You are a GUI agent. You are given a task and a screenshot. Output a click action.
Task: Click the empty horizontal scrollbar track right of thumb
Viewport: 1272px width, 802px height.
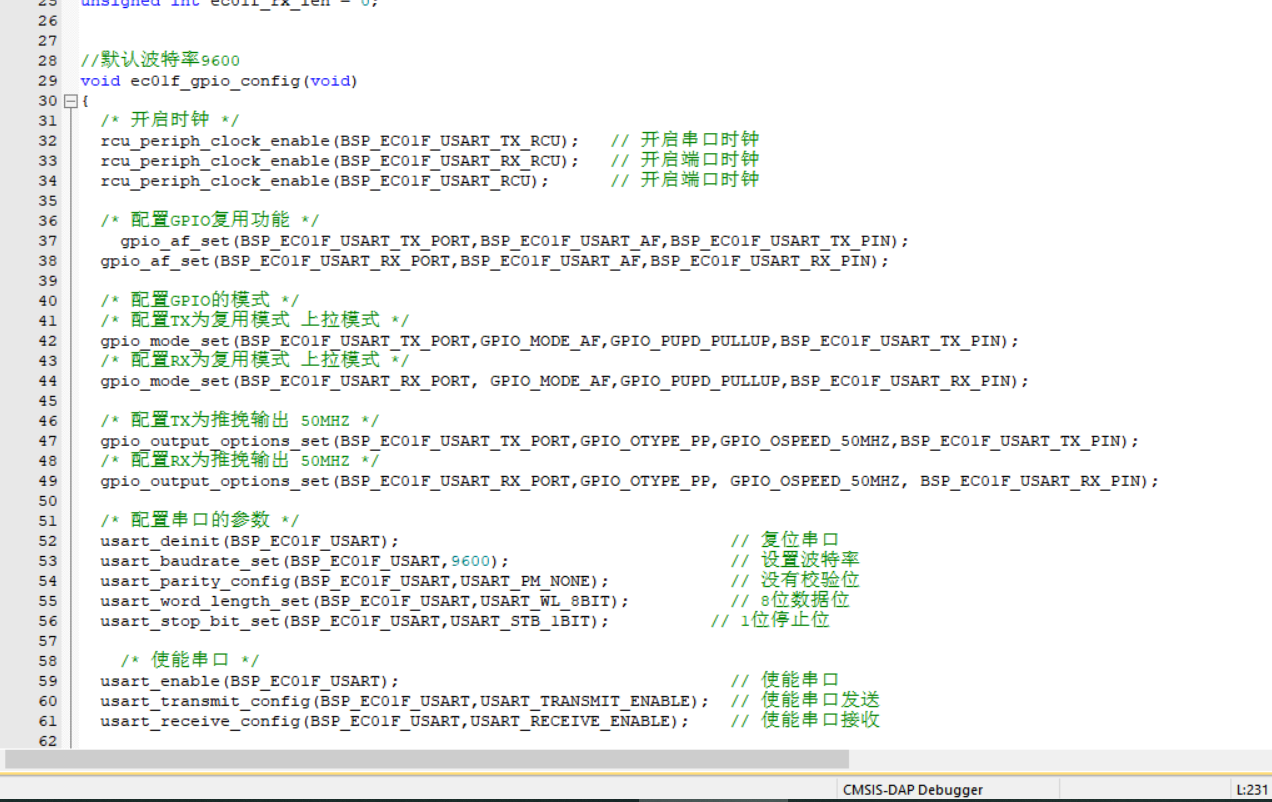pyautogui.click(x=1050, y=759)
